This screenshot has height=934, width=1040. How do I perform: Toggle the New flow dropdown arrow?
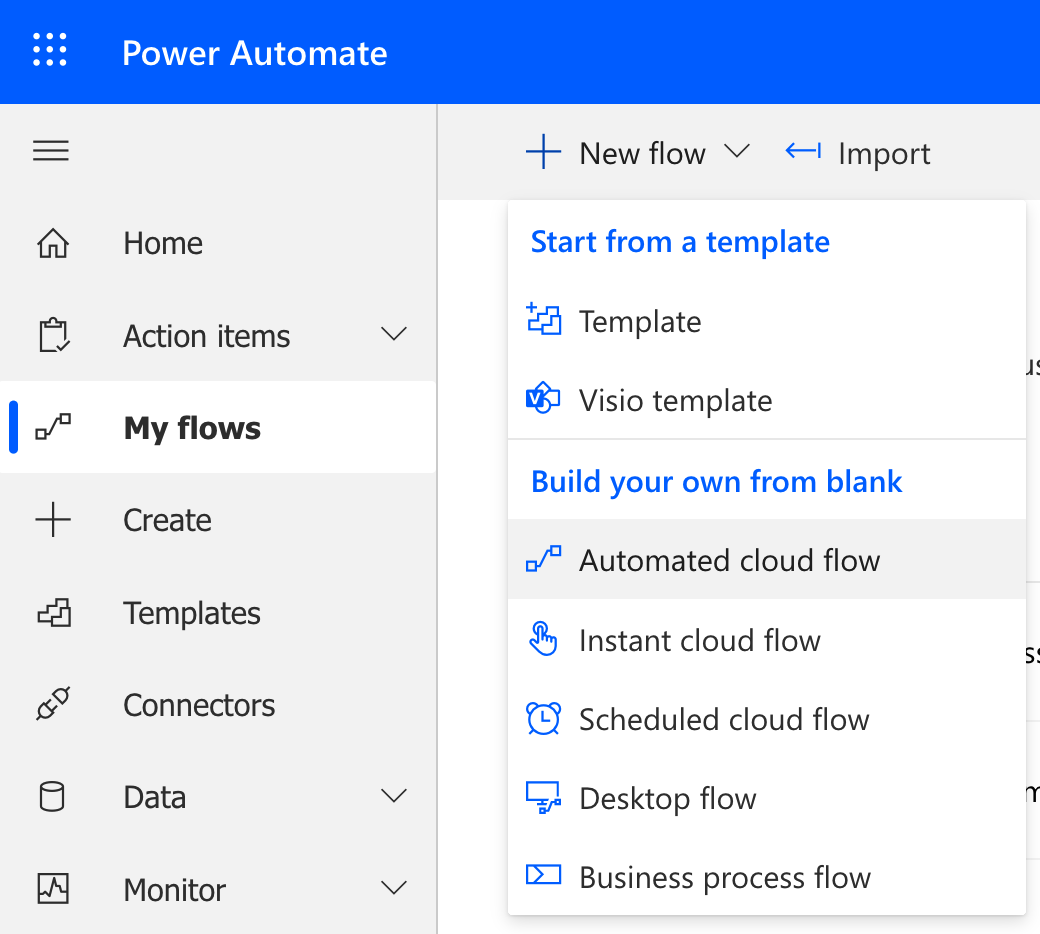pyautogui.click(x=737, y=151)
